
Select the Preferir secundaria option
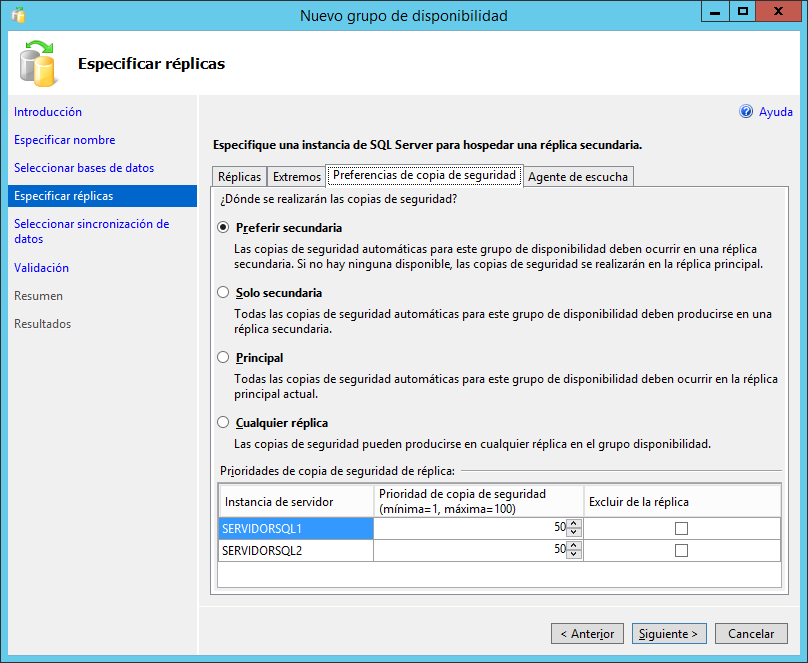click(222, 227)
